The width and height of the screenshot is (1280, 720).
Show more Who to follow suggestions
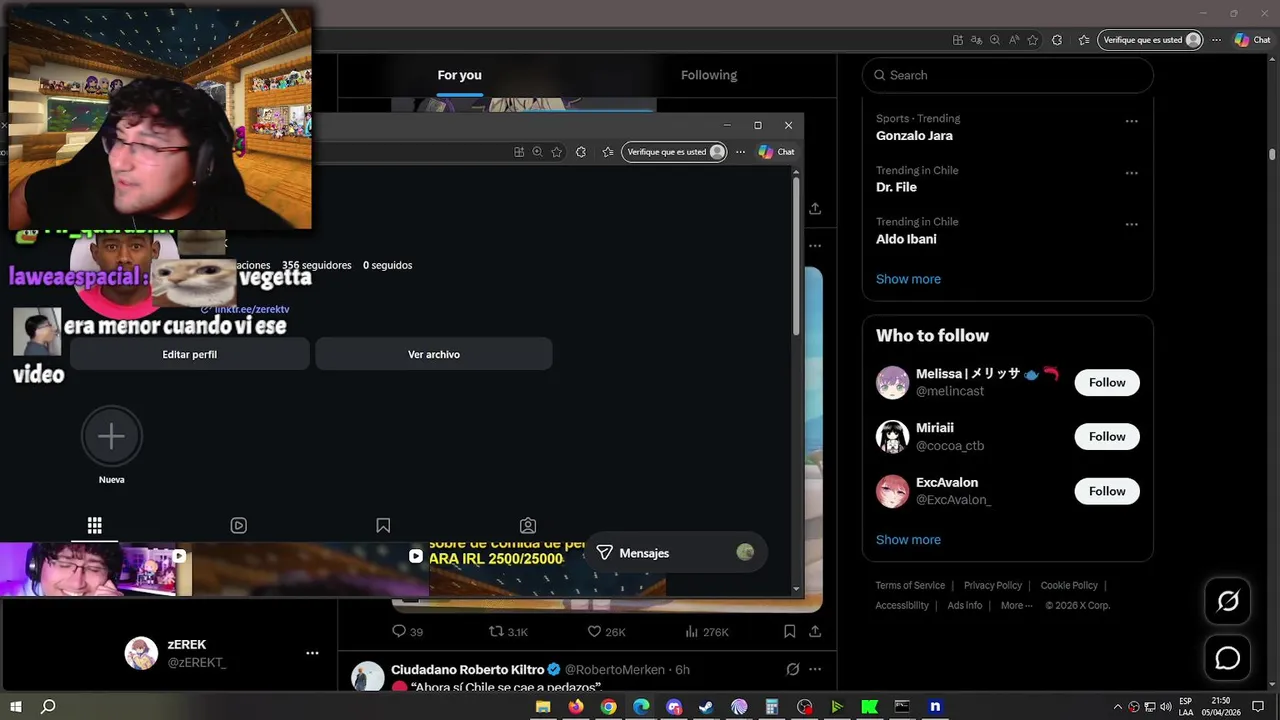[x=908, y=540]
